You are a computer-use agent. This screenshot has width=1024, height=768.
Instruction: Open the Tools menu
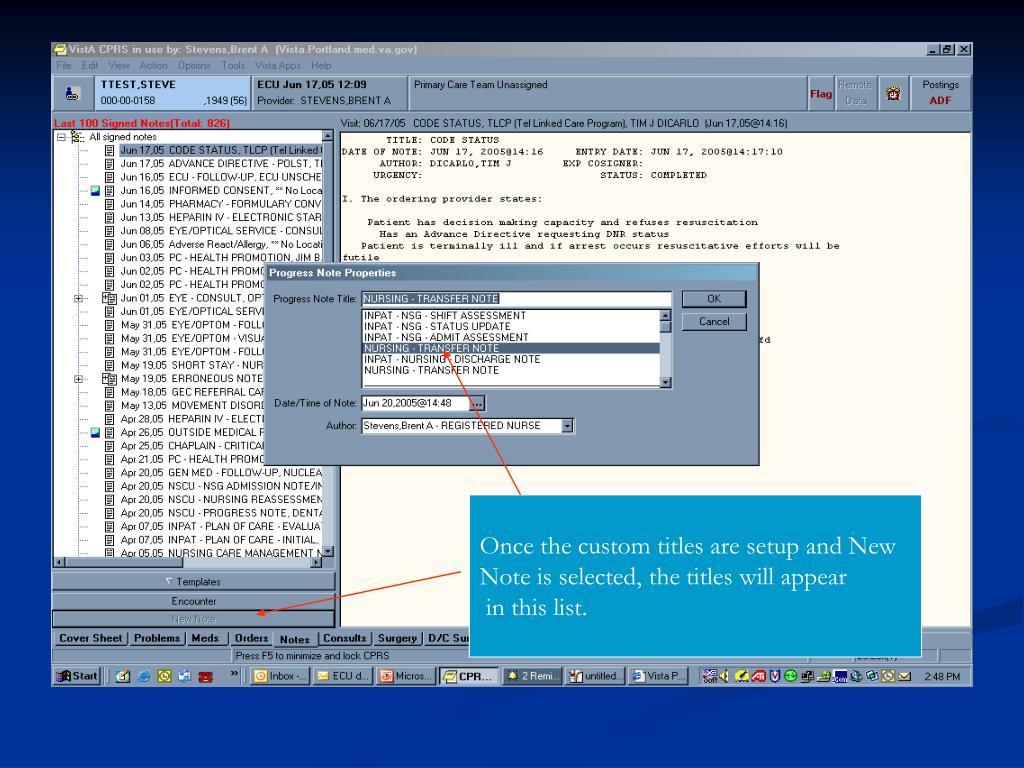233,65
